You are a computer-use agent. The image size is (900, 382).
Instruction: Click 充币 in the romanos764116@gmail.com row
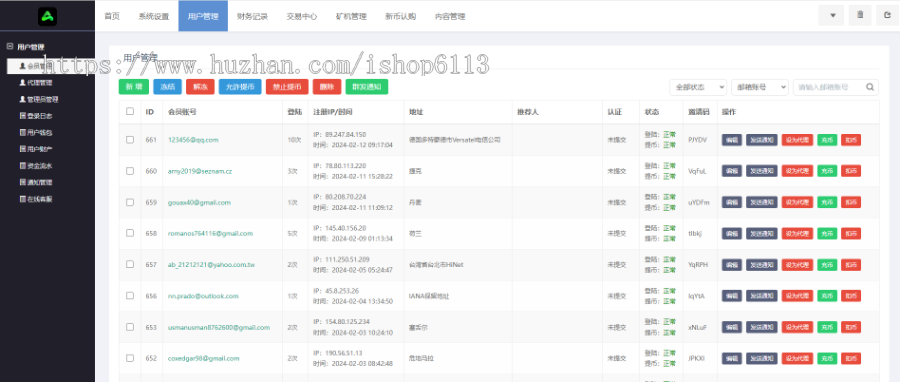[x=827, y=233]
